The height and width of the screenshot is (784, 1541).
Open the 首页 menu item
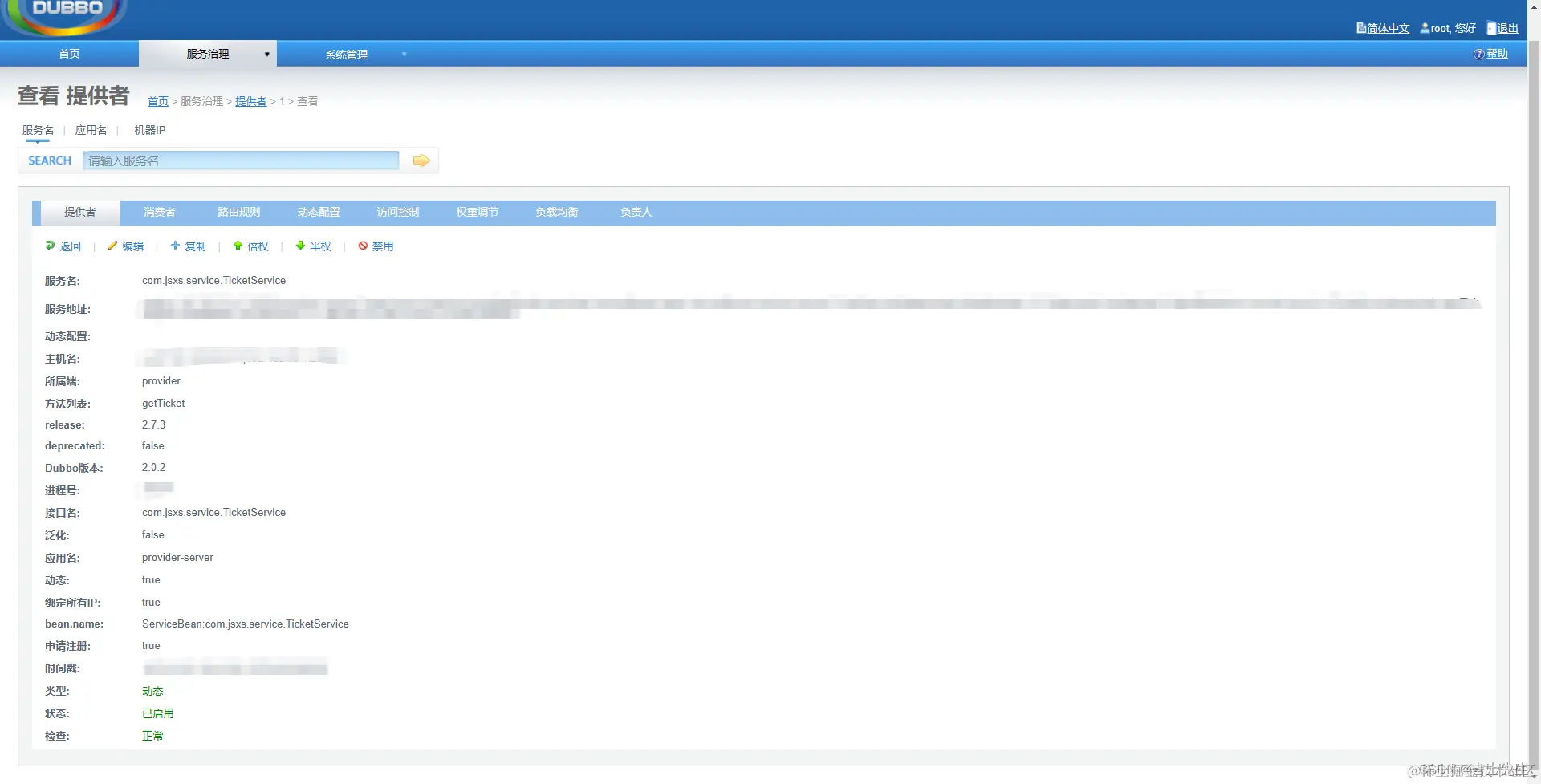(x=69, y=54)
